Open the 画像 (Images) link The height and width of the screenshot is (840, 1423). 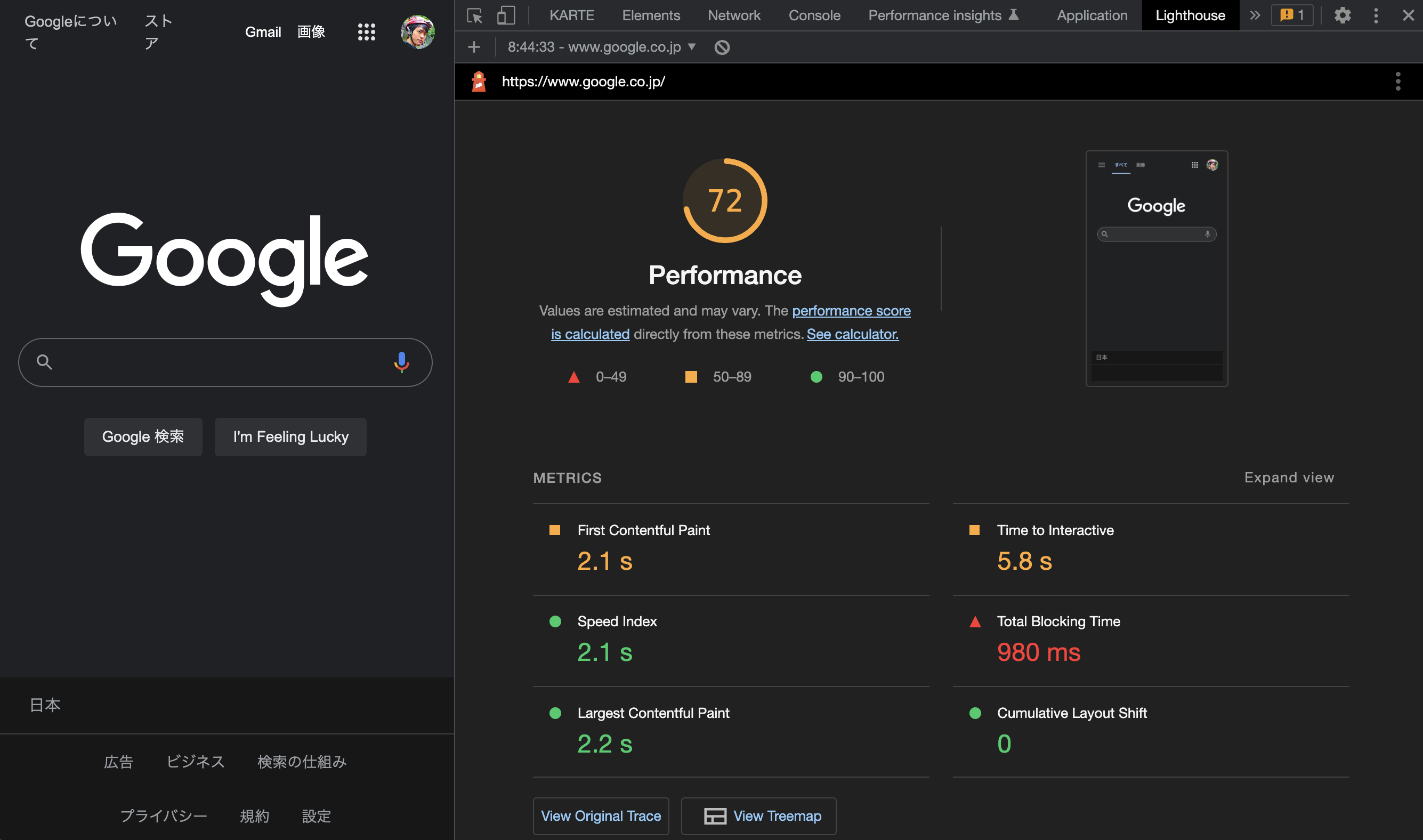[x=311, y=31]
